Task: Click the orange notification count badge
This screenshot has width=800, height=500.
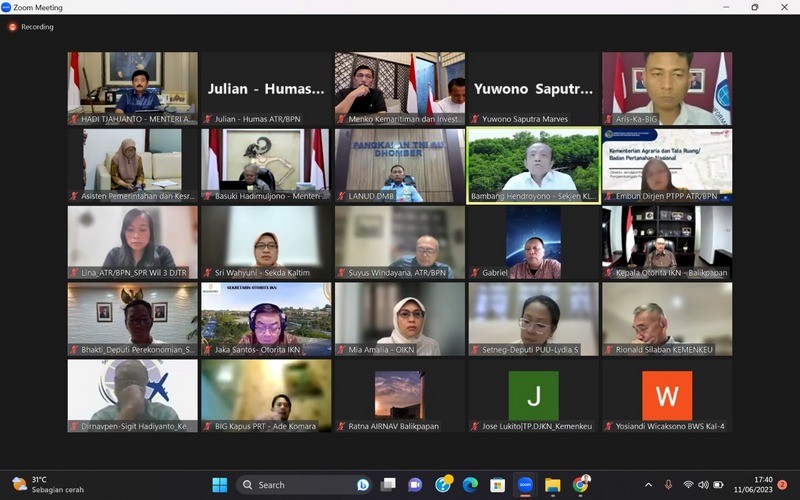Action: pyautogui.click(x=782, y=485)
